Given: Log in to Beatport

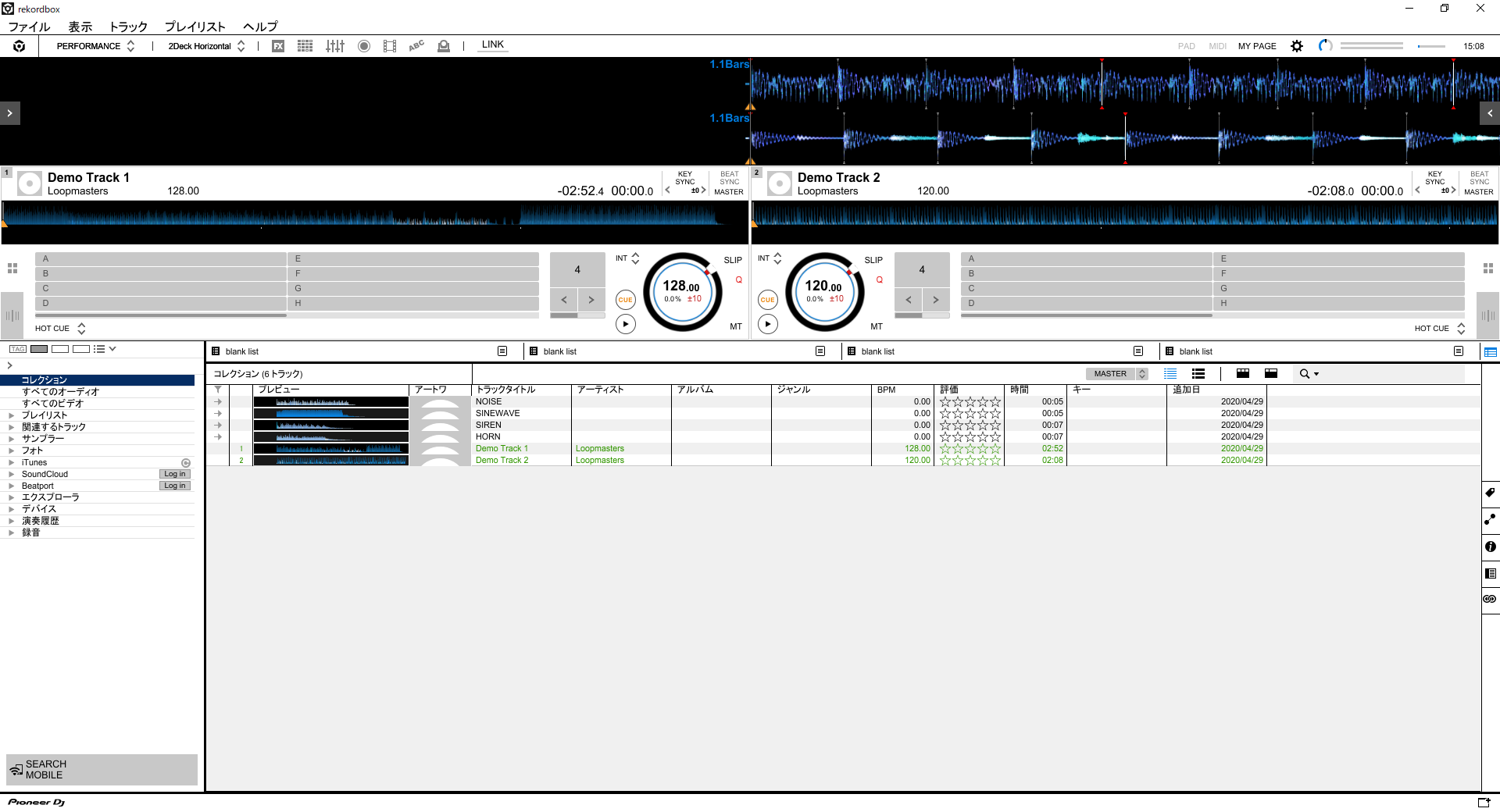Looking at the screenshot, I should [175, 486].
